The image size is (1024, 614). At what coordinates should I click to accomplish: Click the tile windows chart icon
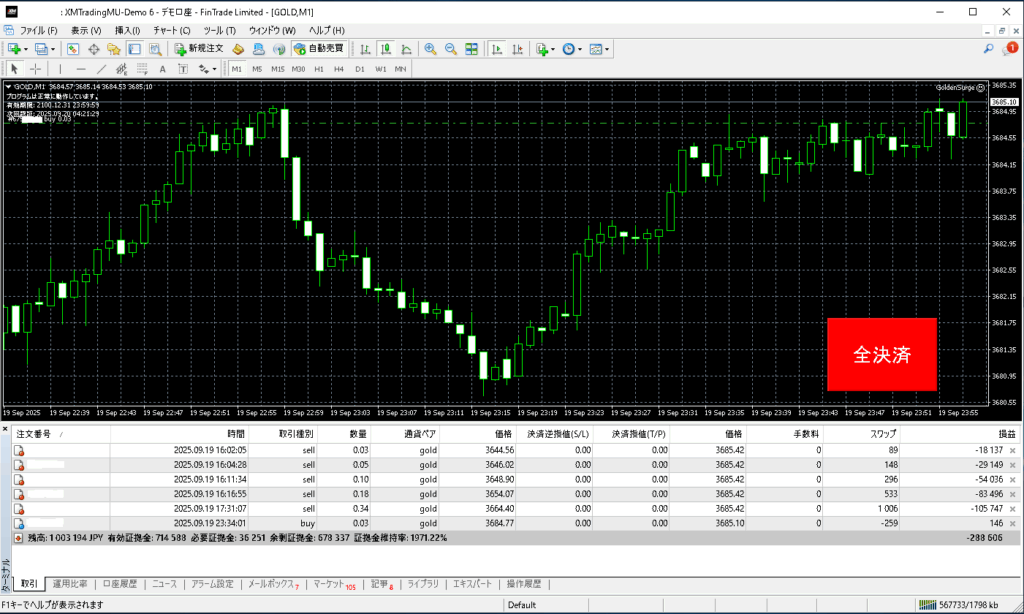(x=471, y=48)
